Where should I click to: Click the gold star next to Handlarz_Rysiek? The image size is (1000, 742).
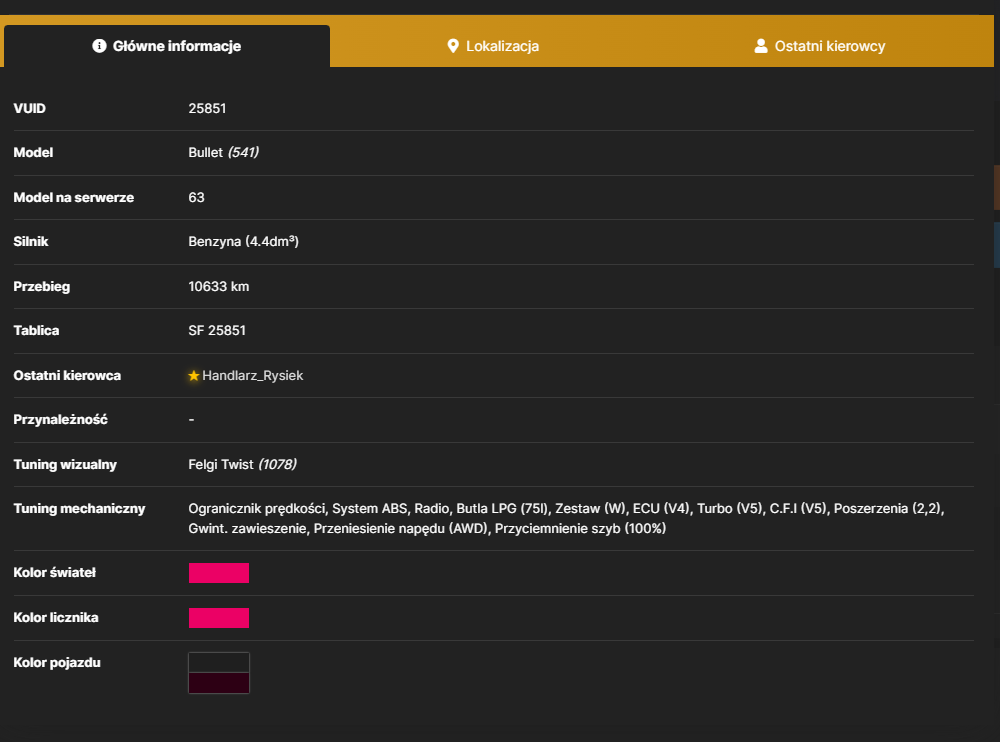(x=194, y=376)
